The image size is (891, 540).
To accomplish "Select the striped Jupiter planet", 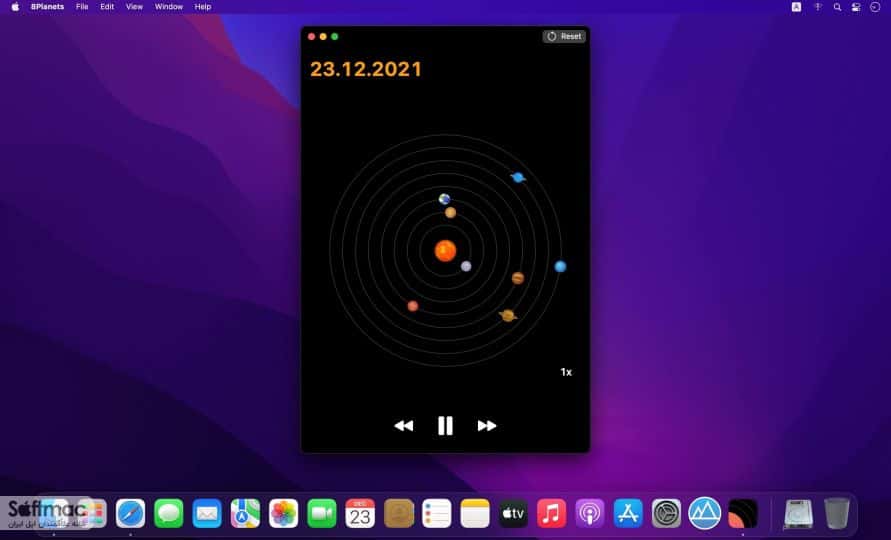I will pyautogui.click(x=518, y=278).
